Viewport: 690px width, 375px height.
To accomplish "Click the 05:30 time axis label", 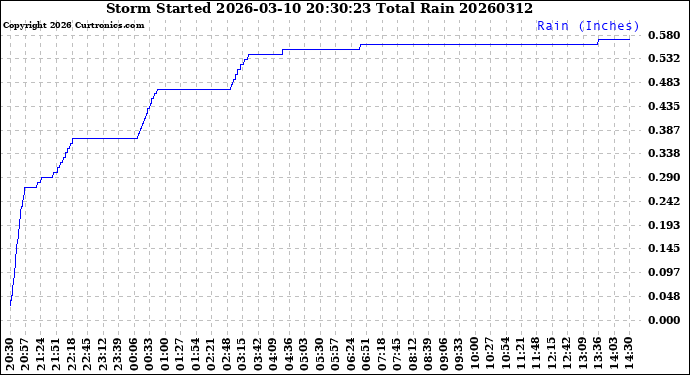I will (x=319, y=354).
